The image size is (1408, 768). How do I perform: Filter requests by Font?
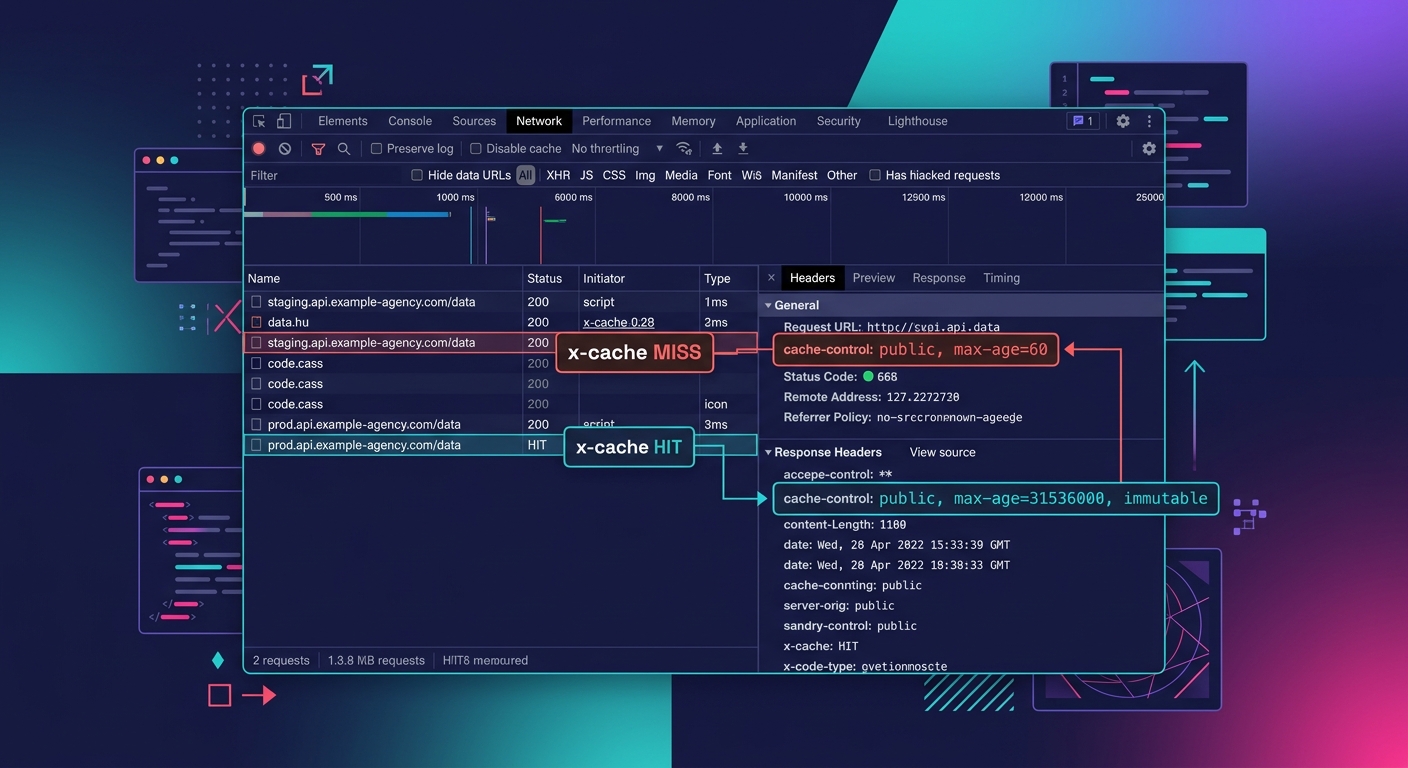[x=720, y=175]
